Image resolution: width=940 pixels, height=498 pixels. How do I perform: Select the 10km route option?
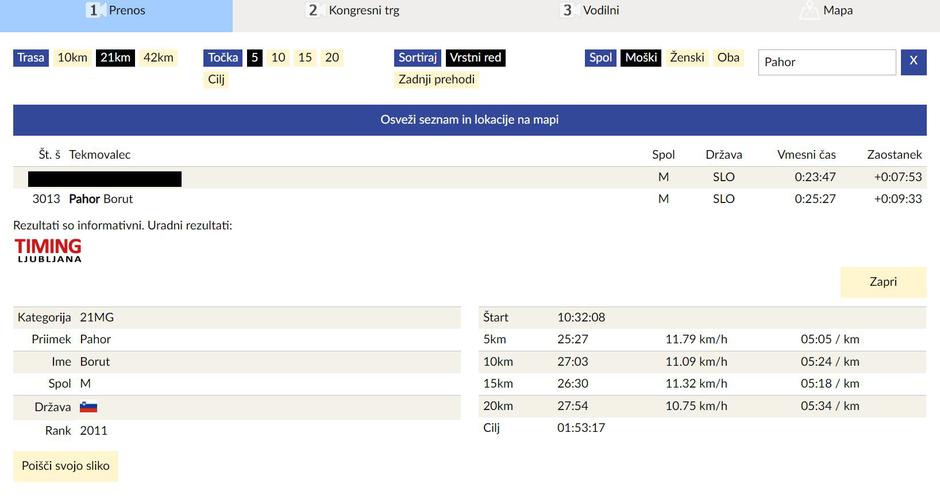72,58
